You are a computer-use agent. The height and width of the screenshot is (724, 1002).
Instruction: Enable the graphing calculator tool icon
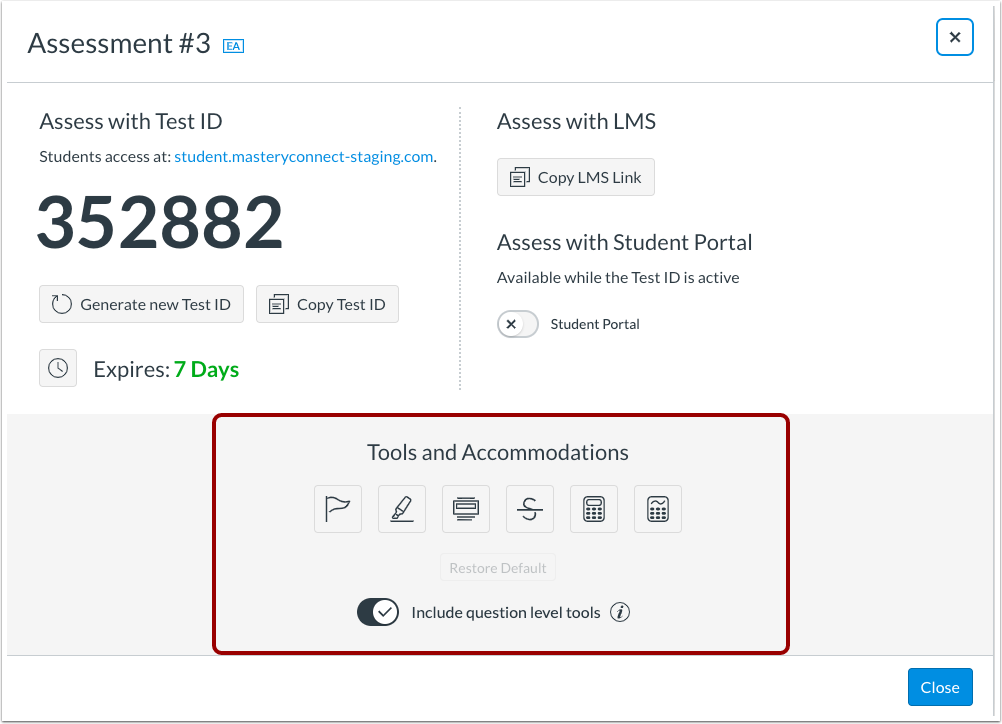[x=658, y=509]
